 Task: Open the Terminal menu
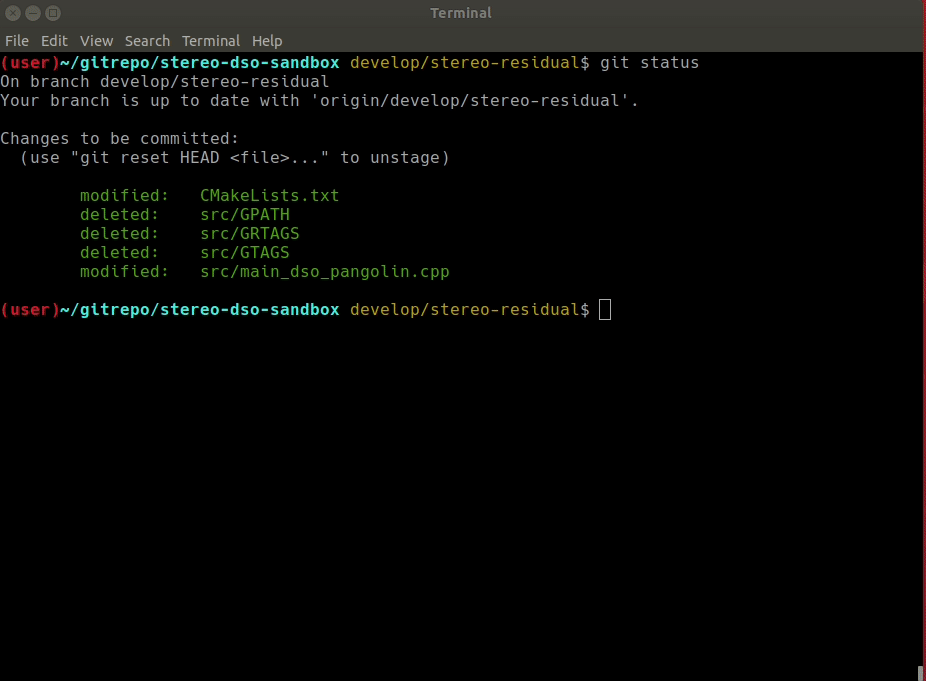tap(211, 41)
